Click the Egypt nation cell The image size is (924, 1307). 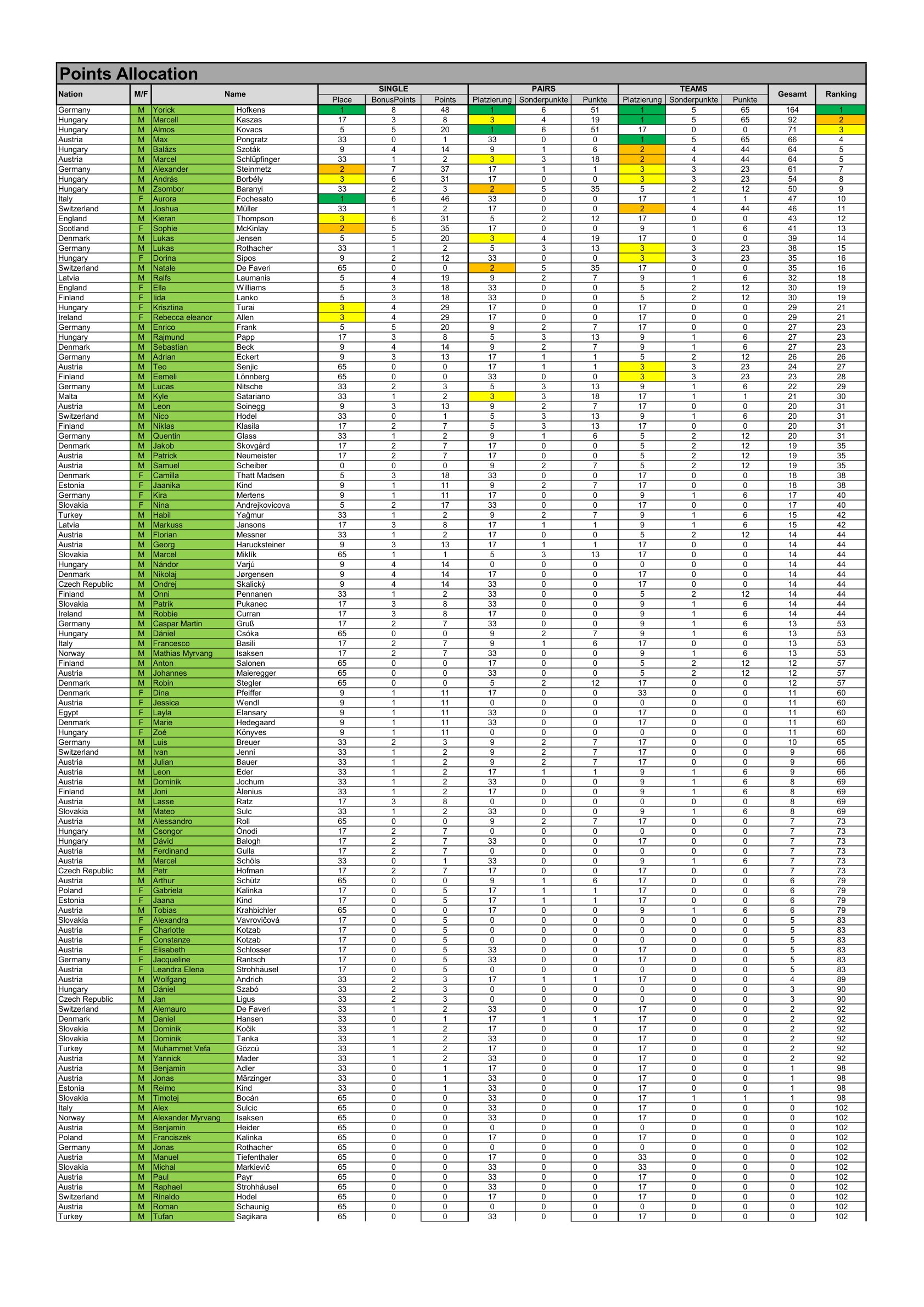point(68,713)
